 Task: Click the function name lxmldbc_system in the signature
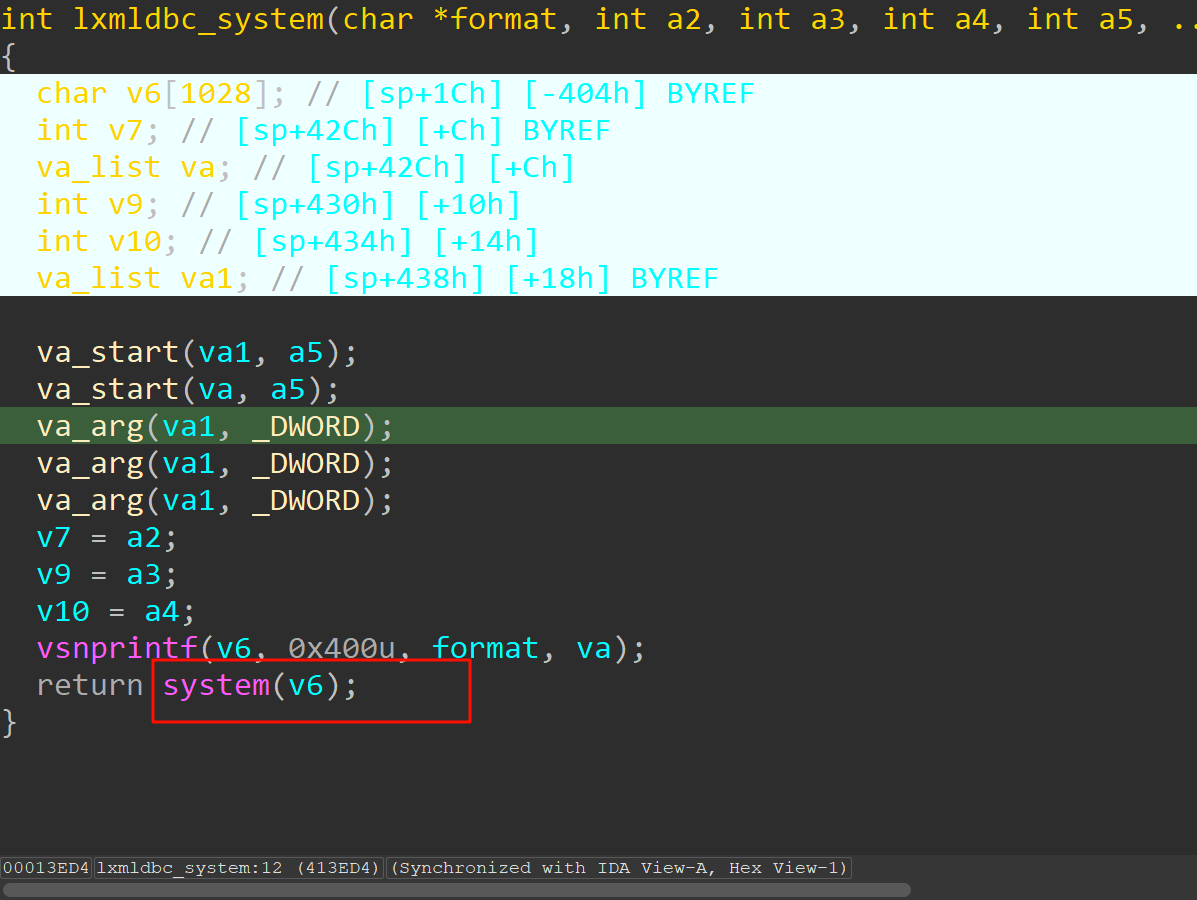[198, 18]
